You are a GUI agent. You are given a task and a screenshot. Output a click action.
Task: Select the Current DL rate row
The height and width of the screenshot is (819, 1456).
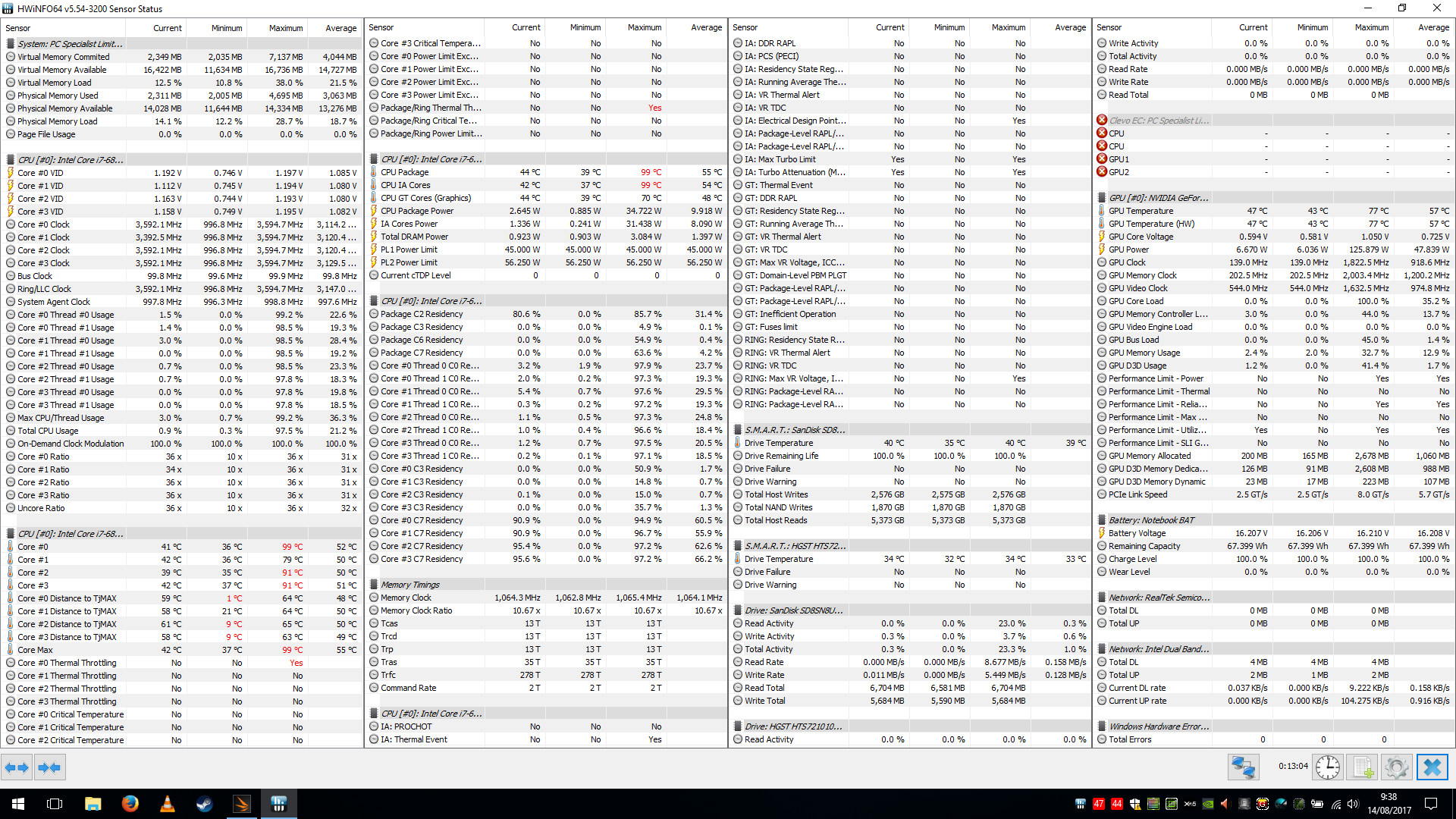(1273, 688)
